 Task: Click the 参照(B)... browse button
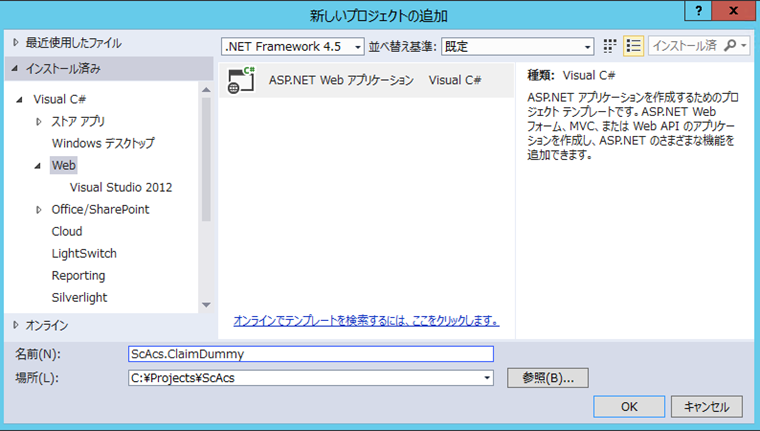[548, 378]
